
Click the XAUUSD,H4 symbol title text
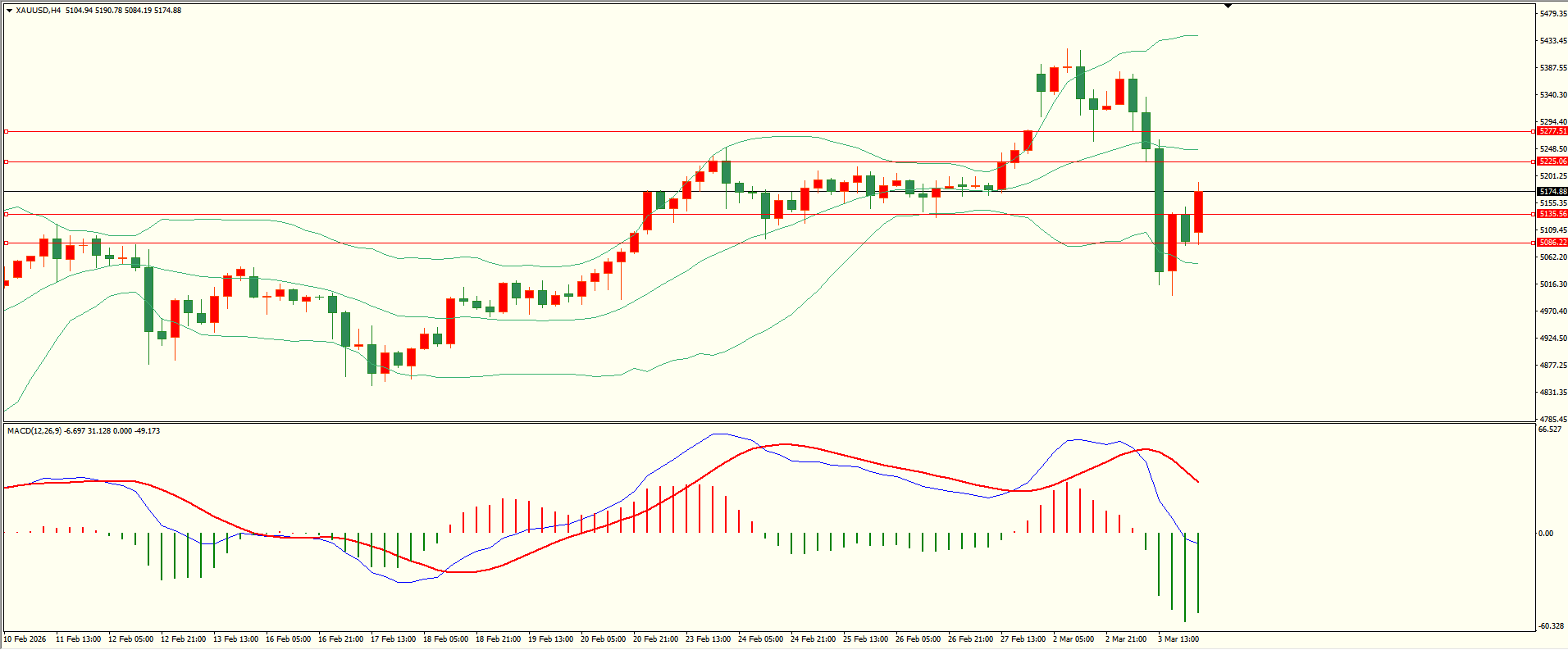coord(39,11)
